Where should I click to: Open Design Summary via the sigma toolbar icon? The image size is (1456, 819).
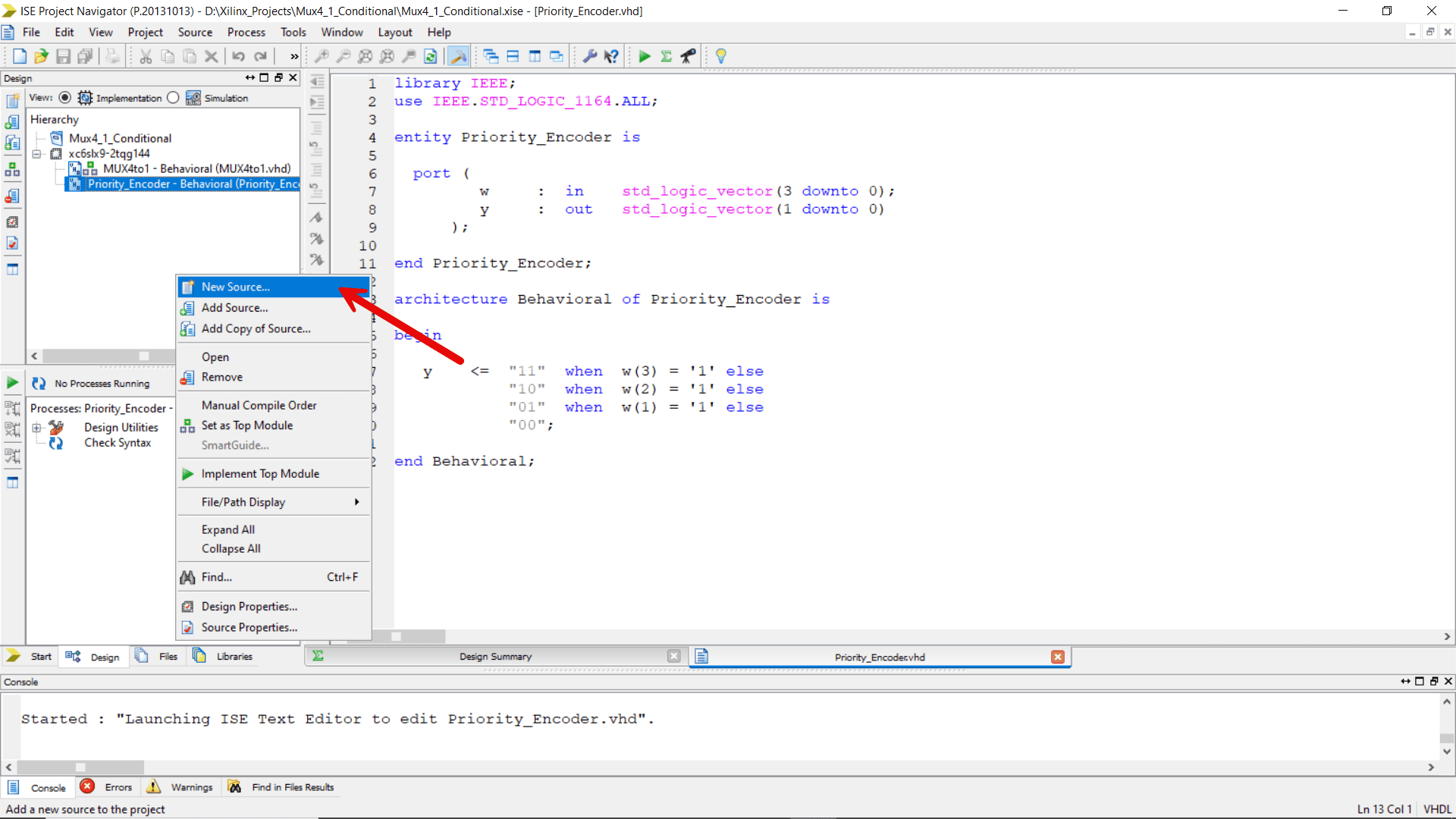[666, 55]
